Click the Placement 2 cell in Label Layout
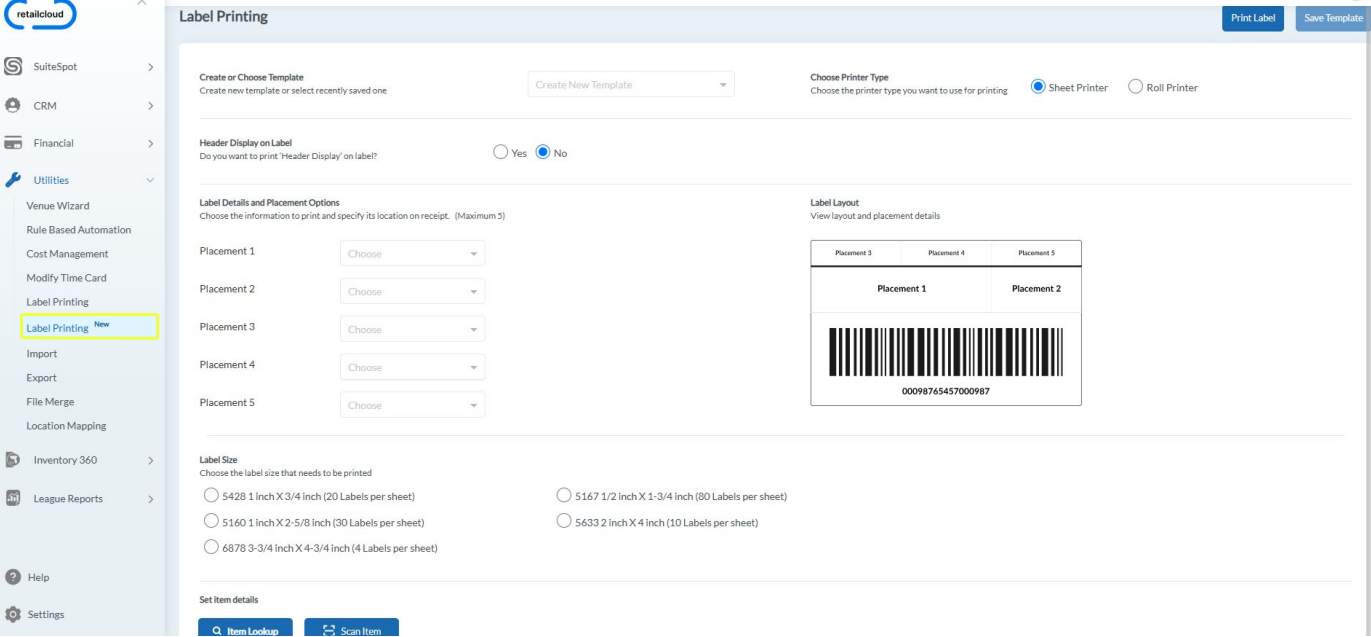 (x=1036, y=289)
